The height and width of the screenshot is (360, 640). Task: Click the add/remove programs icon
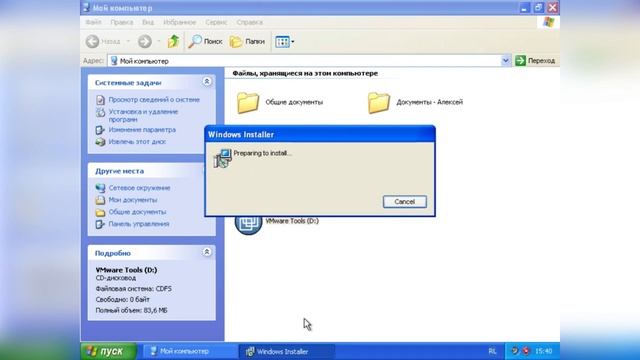pos(100,112)
